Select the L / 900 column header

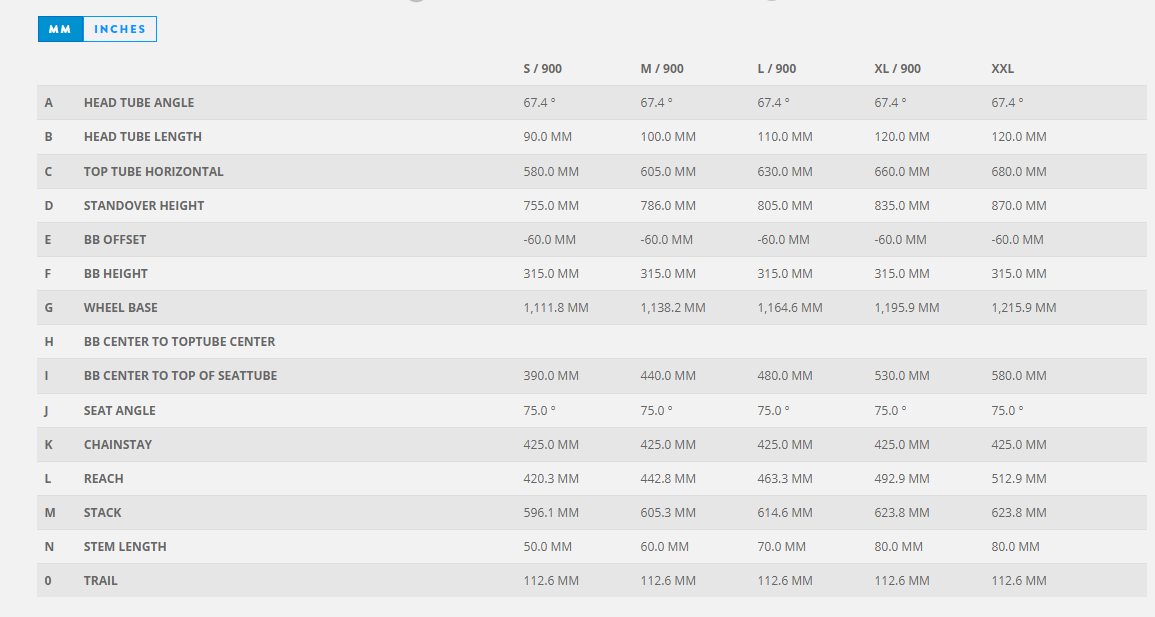click(777, 69)
